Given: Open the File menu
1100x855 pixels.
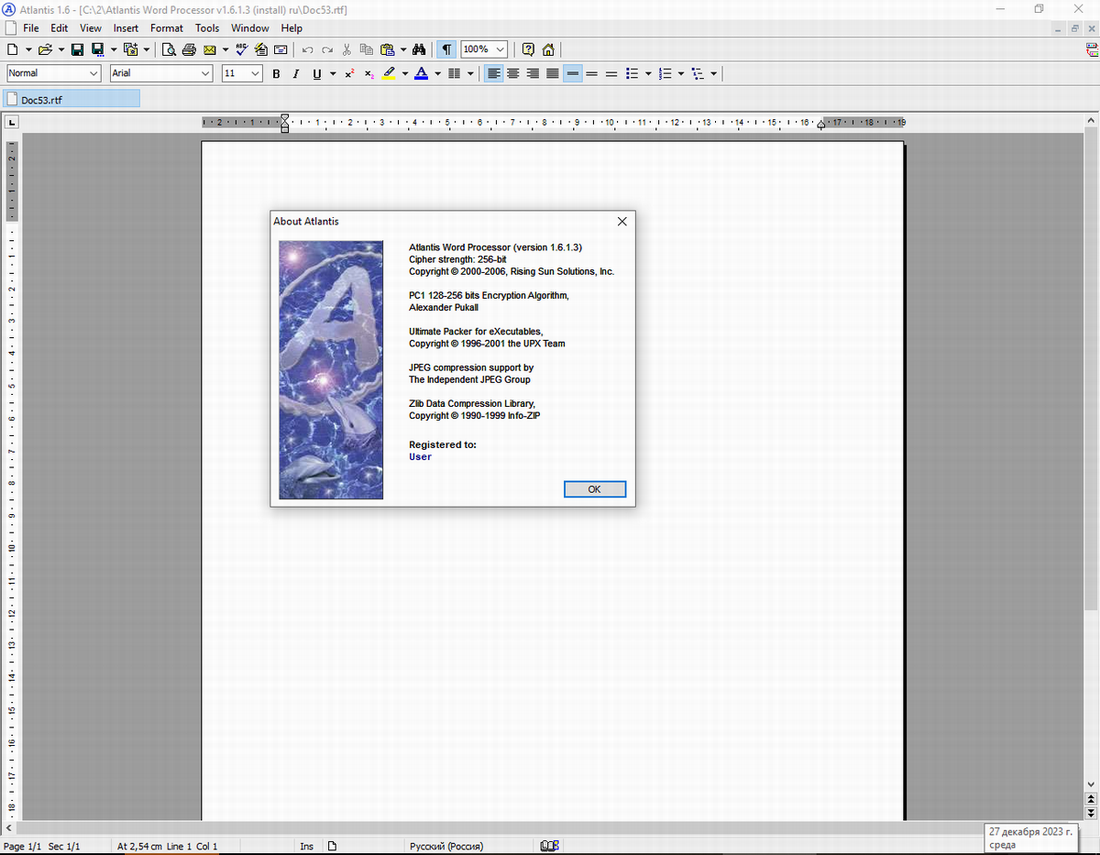Looking at the screenshot, I should click(31, 29).
